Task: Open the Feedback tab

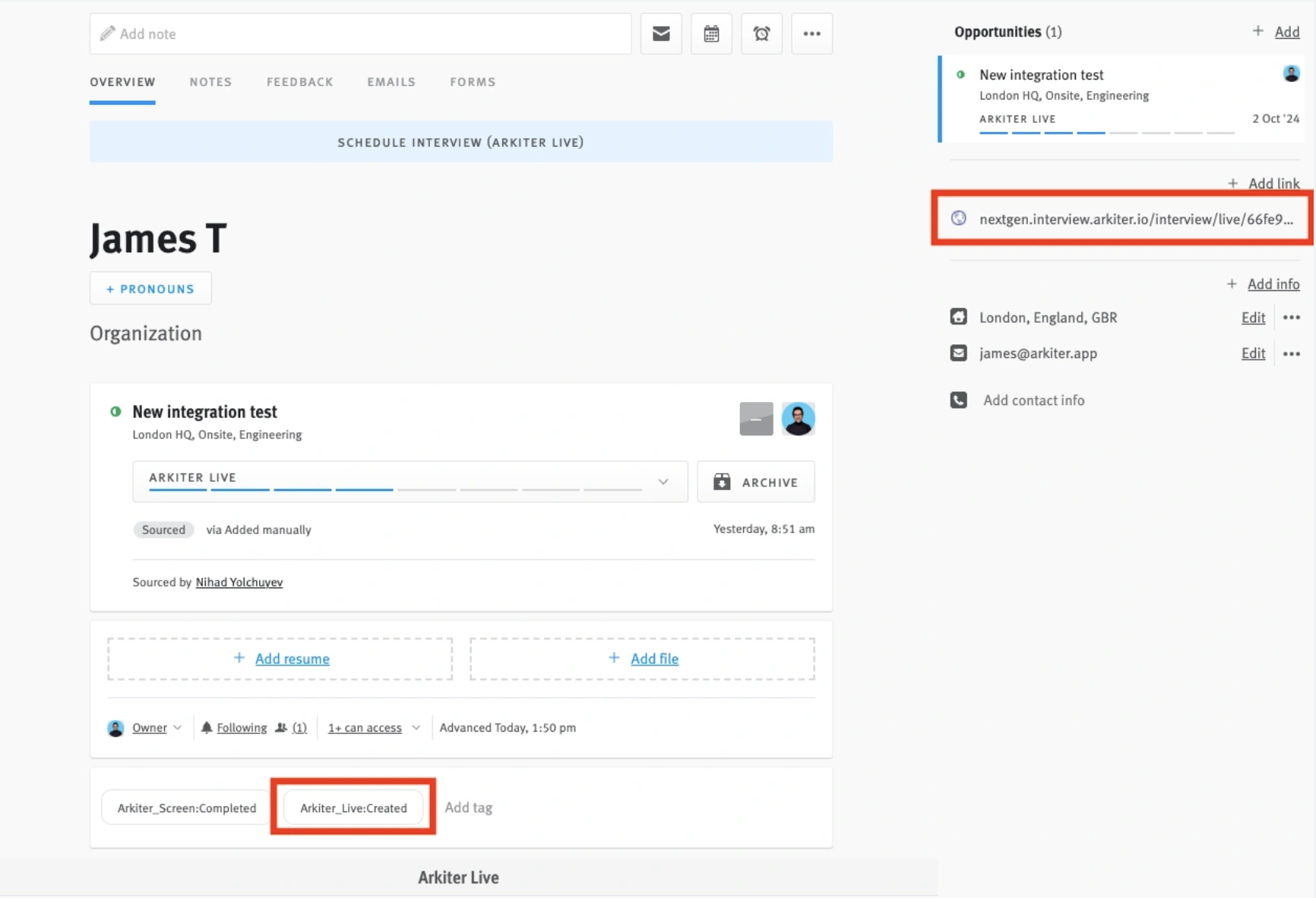Action: [299, 82]
